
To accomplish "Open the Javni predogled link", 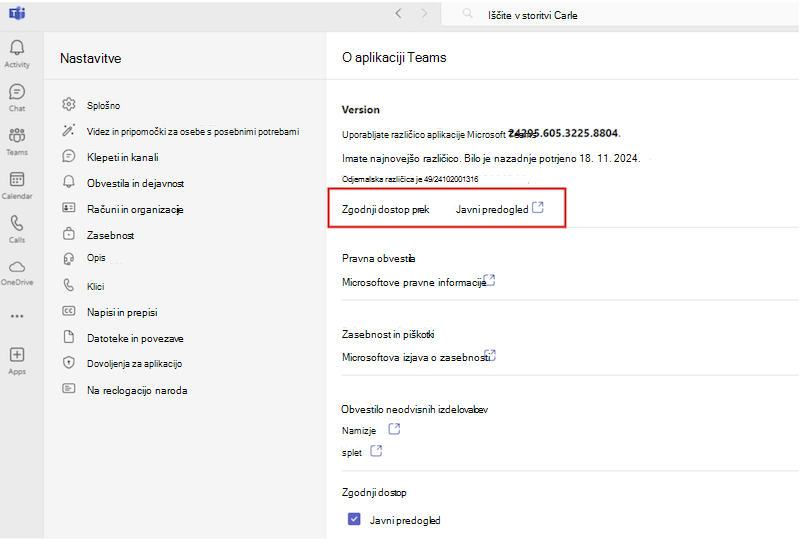I will [x=492, y=209].
